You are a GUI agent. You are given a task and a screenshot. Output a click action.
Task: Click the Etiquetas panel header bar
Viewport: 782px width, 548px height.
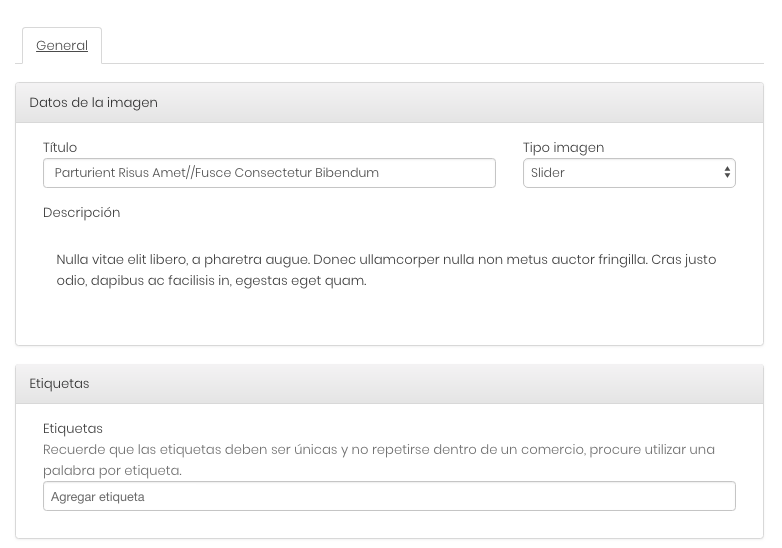coord(390,384)
